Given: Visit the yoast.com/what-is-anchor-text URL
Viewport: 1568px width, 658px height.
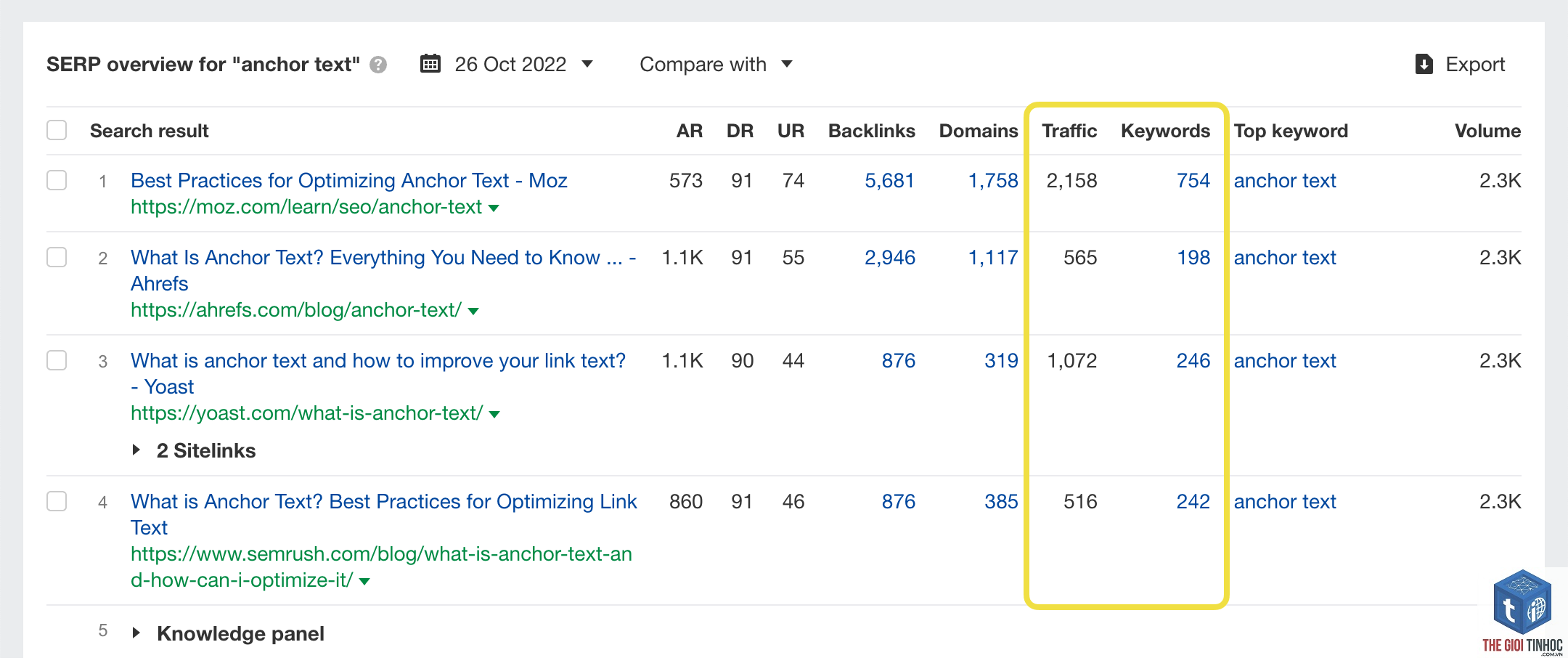Looking at the screenshot, I should 307,413.
